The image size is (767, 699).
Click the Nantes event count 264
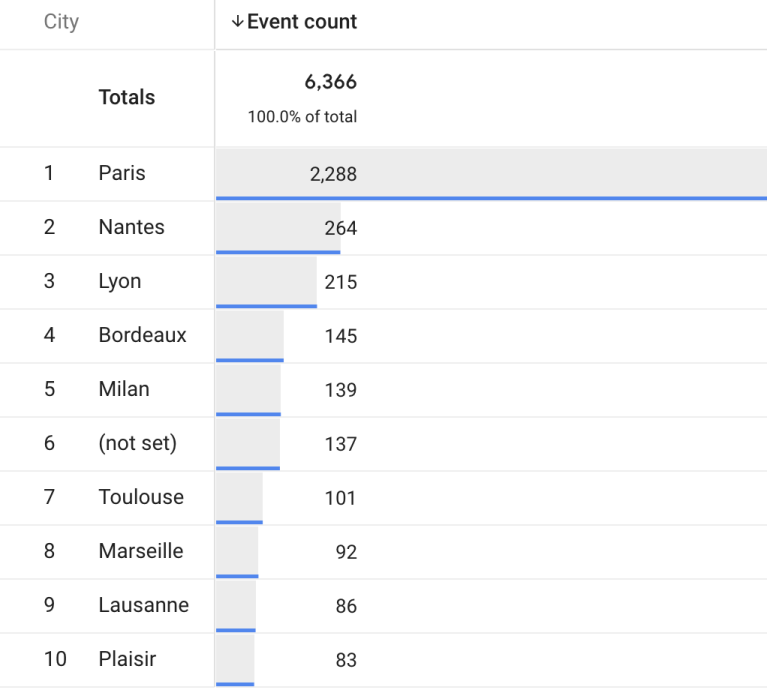pos(340,228)
